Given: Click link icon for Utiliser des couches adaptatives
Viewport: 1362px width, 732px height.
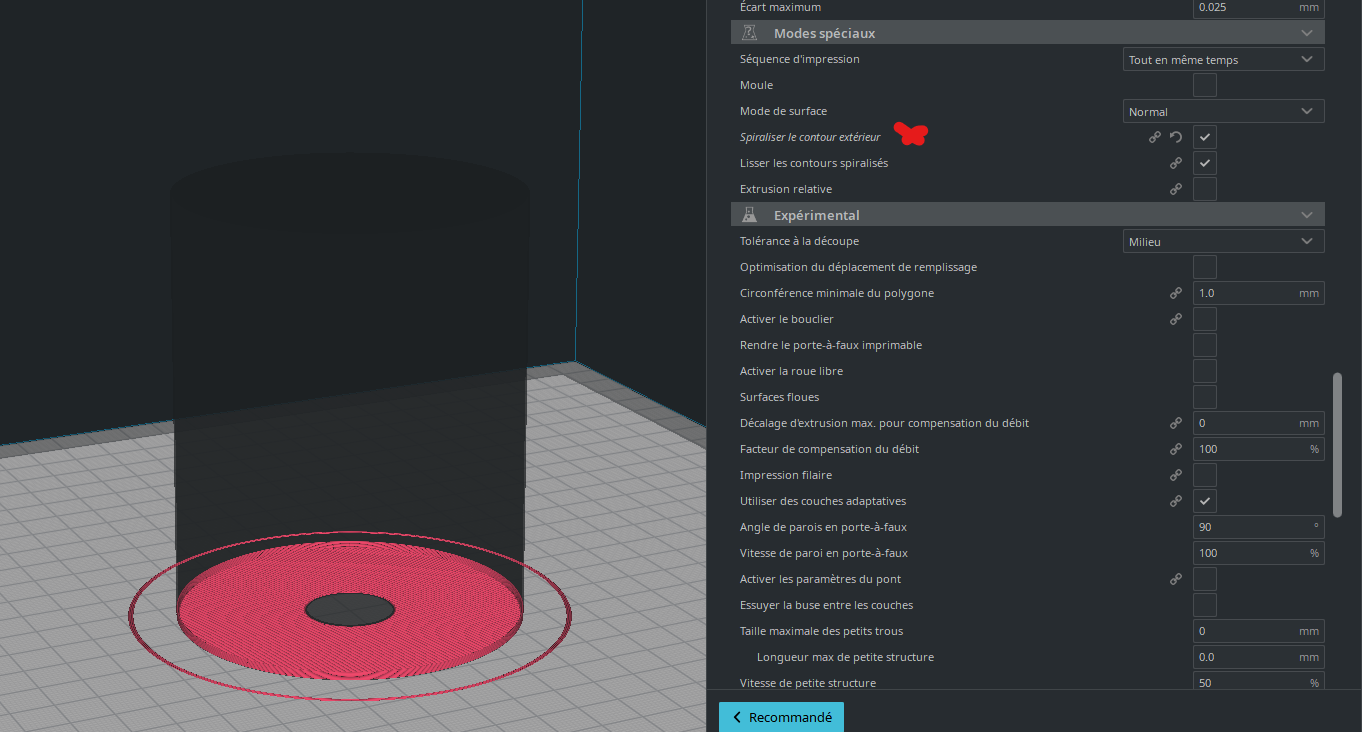Looking at the screenshot, I should (x=1176, y=501).
